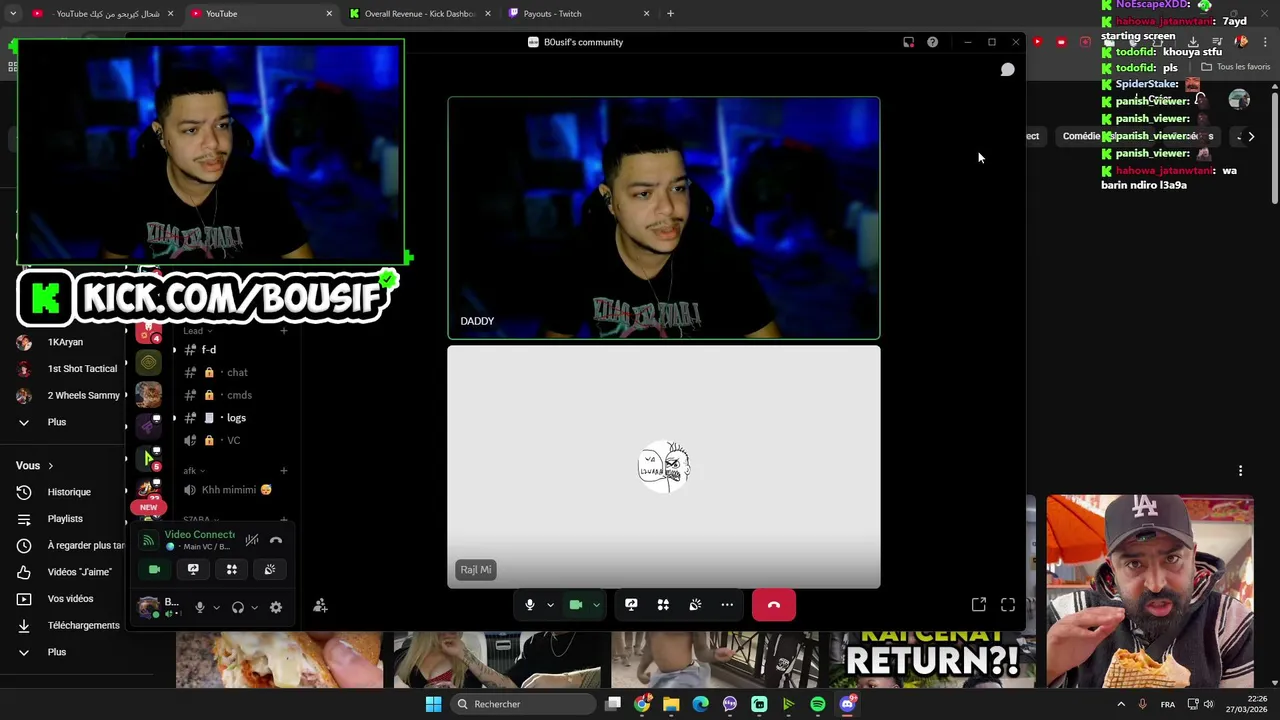
Task: Open the food video thumbnail on YouTube
Action: [x=1150, y=592]
